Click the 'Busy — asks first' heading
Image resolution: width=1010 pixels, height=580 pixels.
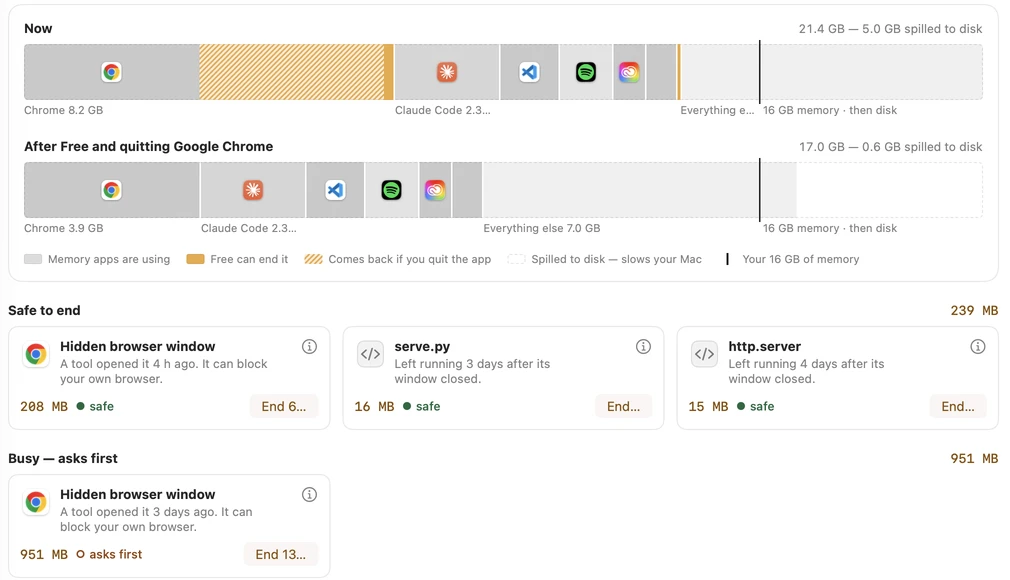pos(63,459)
